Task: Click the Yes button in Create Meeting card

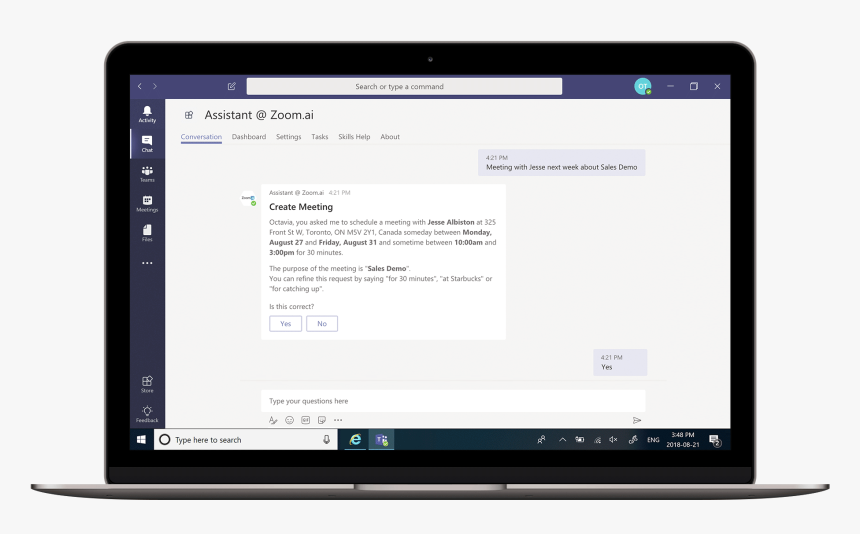Action: click(x=285, y=323)
